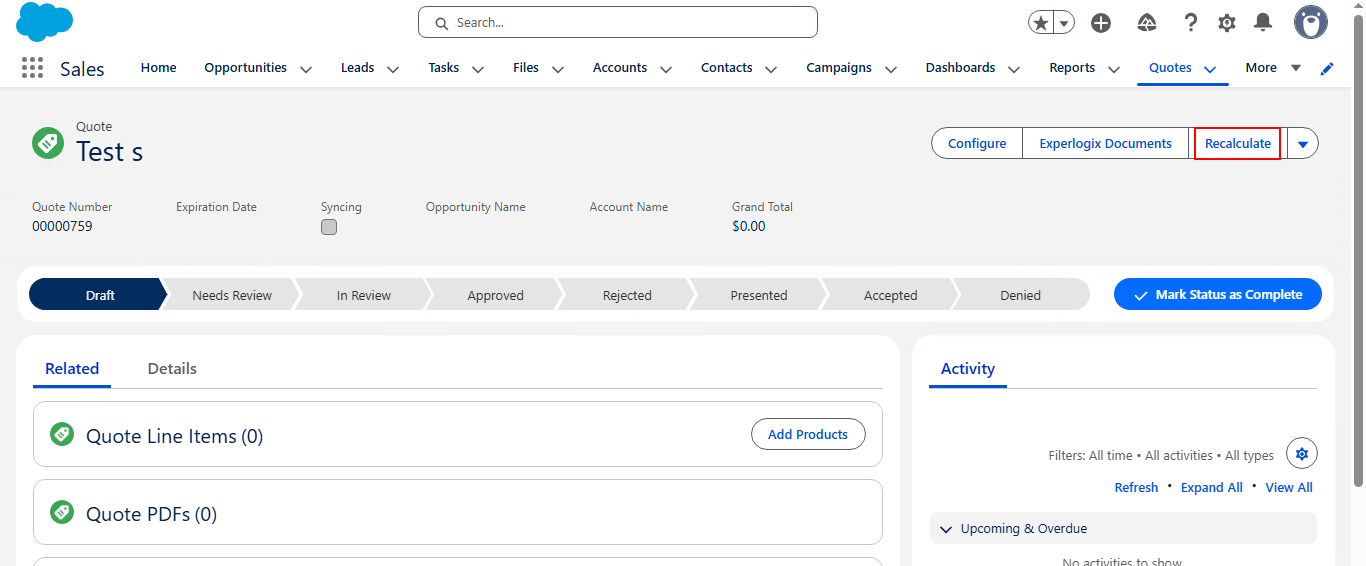1366x566 pixels.
Task: Click the Recalculate button
Action: (x=1238, y=144)
